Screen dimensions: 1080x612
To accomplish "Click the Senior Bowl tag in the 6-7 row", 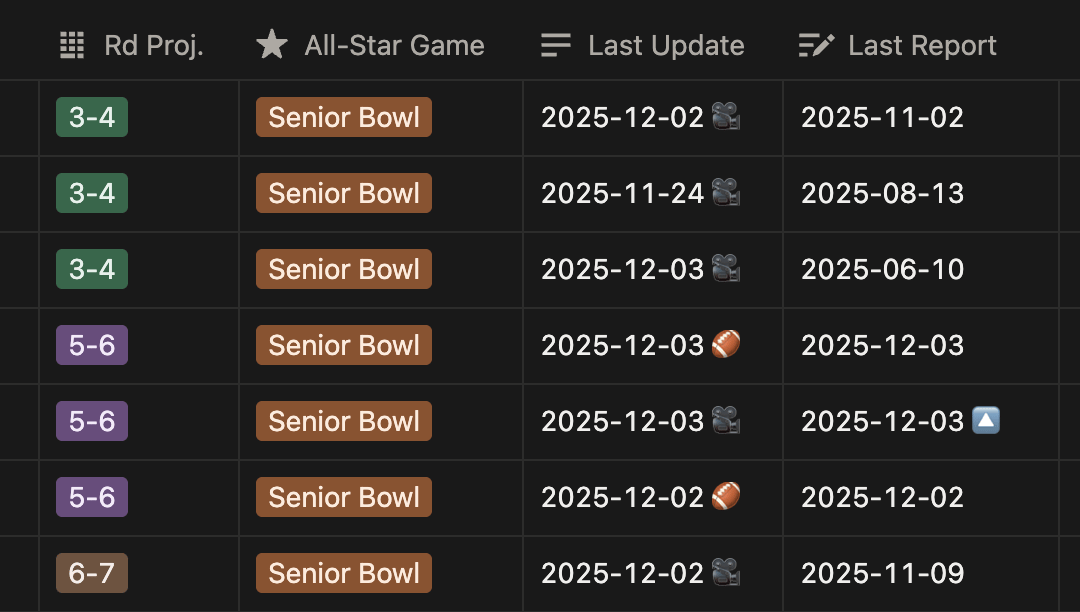I will [344, 573].
